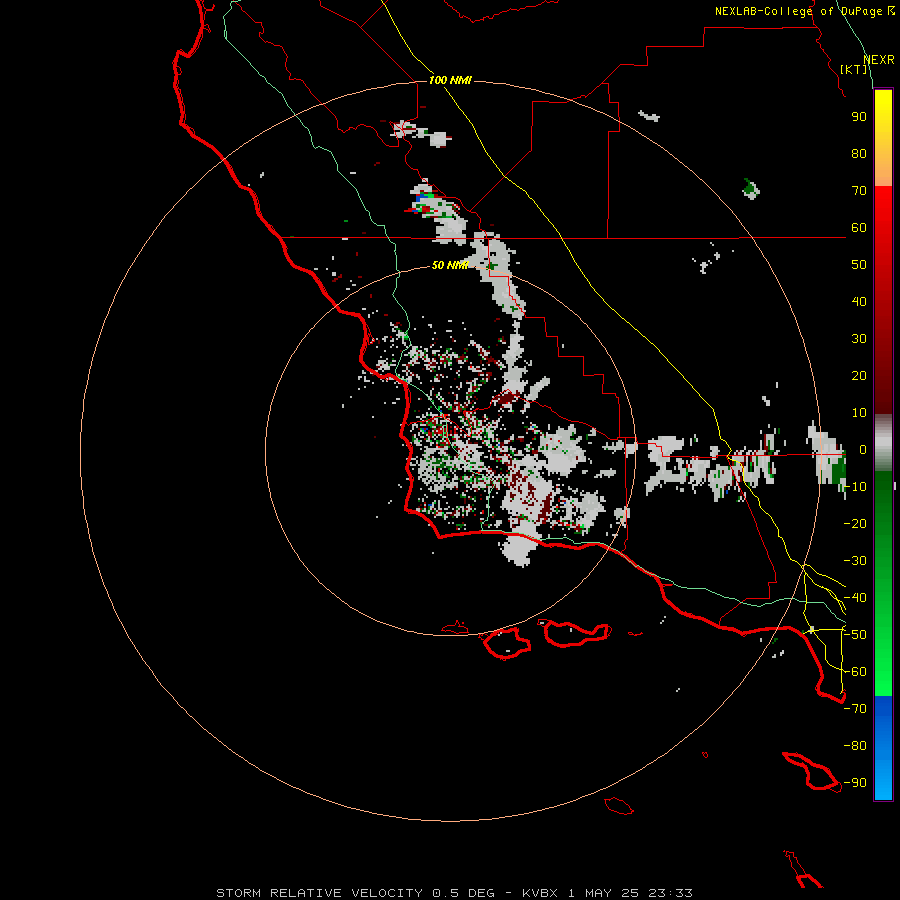Click the 0.5 DEG elevation text

464,893
